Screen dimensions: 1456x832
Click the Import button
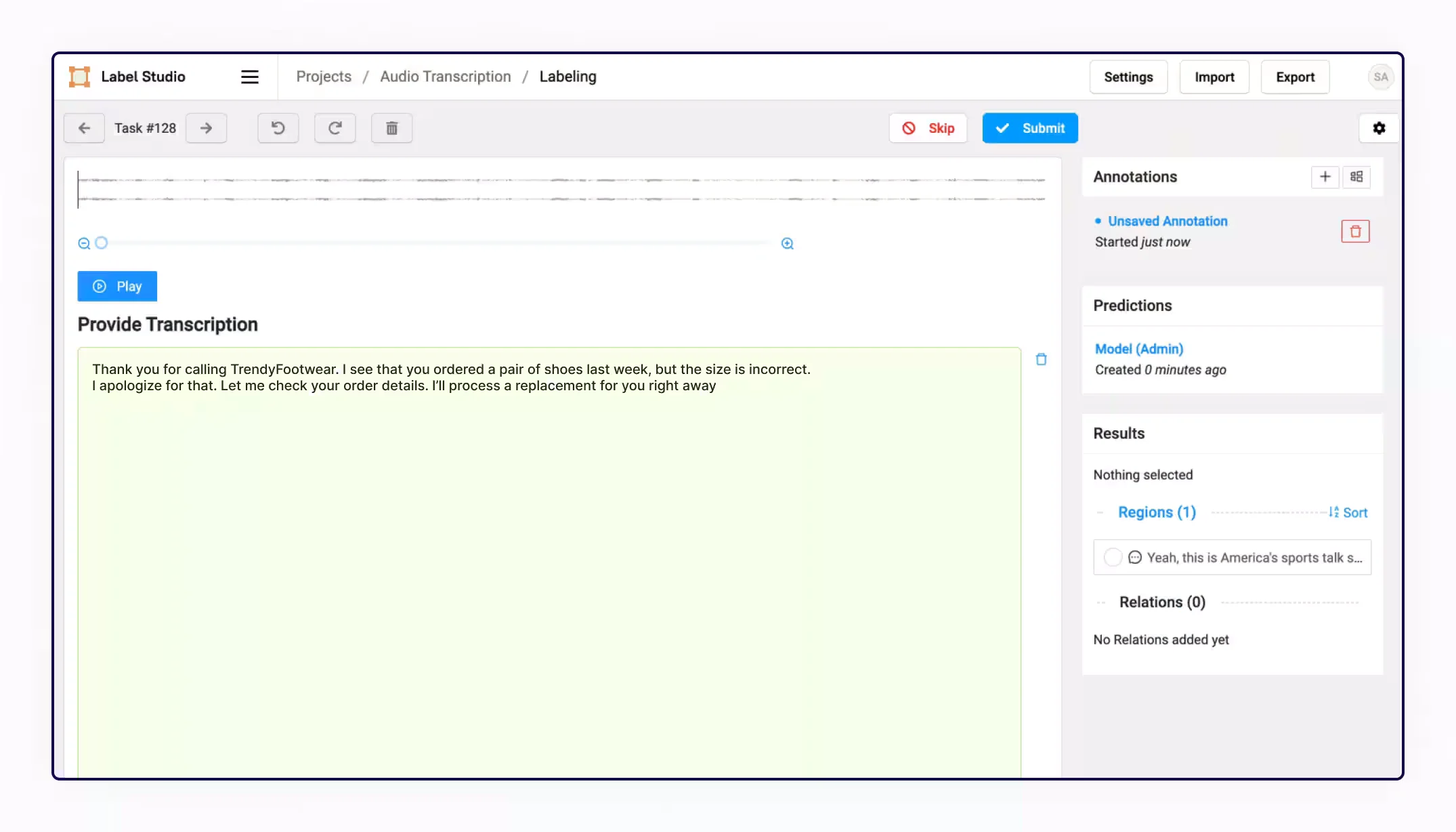point(1214,77)
